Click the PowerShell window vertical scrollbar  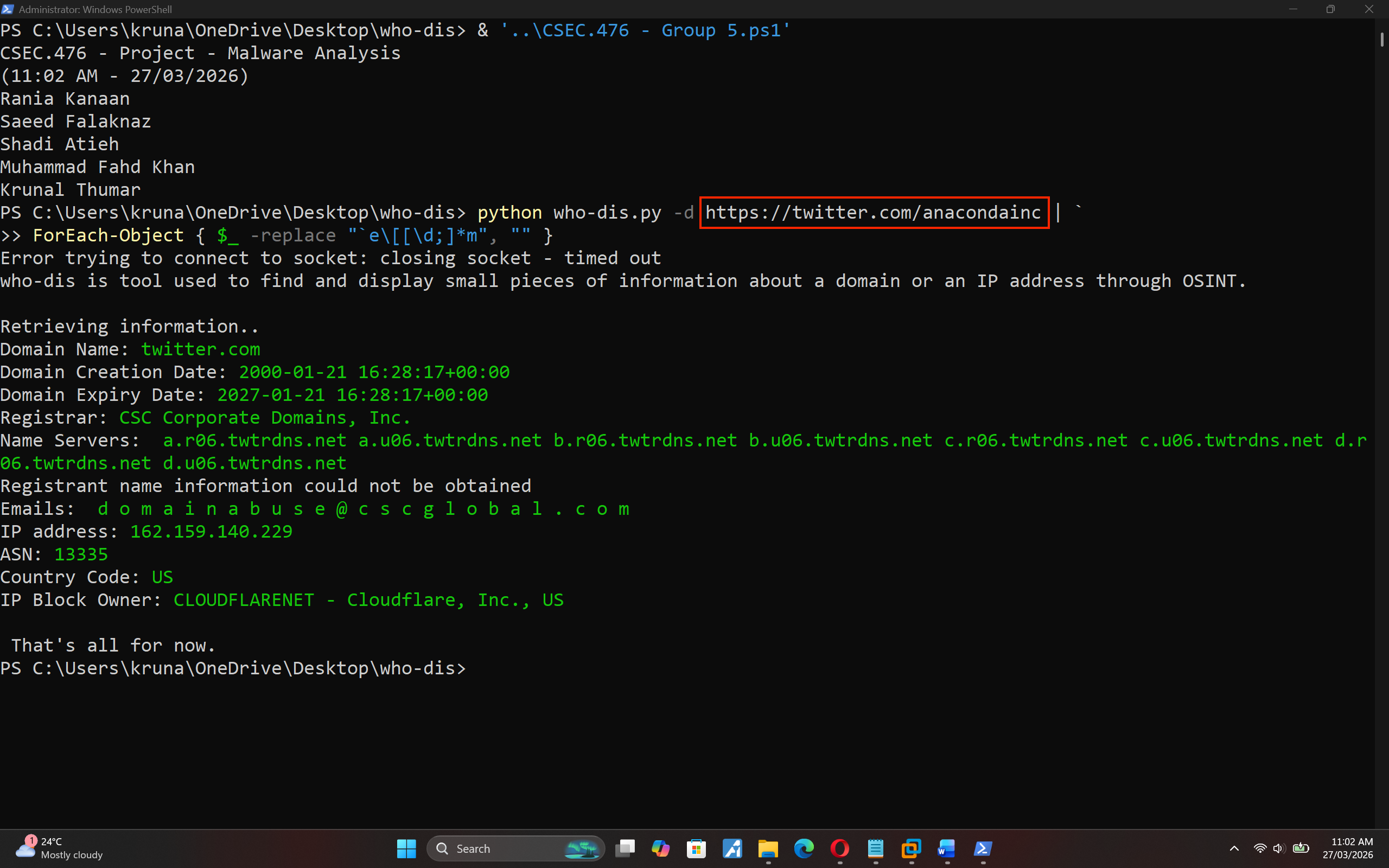[x=1381, y=40]
